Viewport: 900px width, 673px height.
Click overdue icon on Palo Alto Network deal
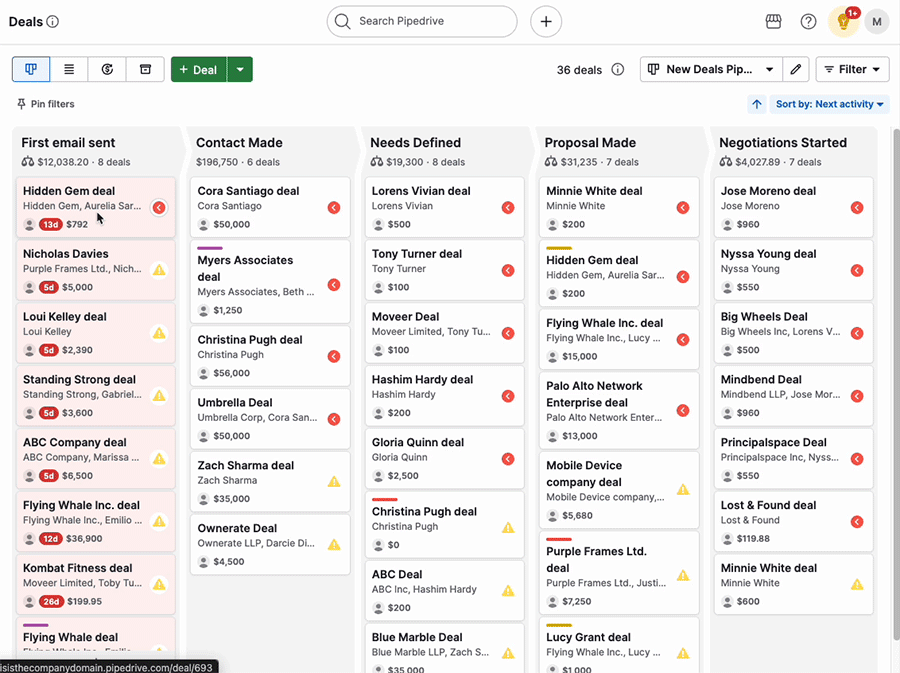click(682, 411)
